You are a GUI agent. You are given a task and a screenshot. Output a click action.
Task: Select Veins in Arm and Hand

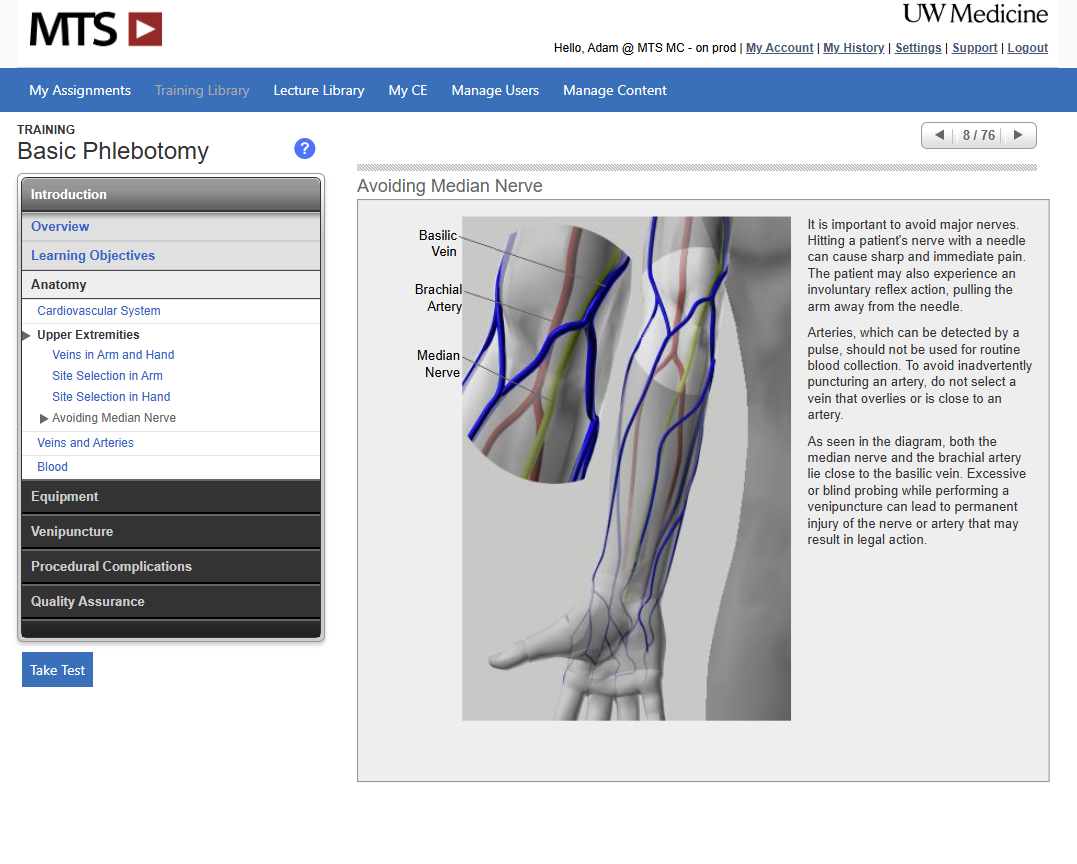click(113, 355)
